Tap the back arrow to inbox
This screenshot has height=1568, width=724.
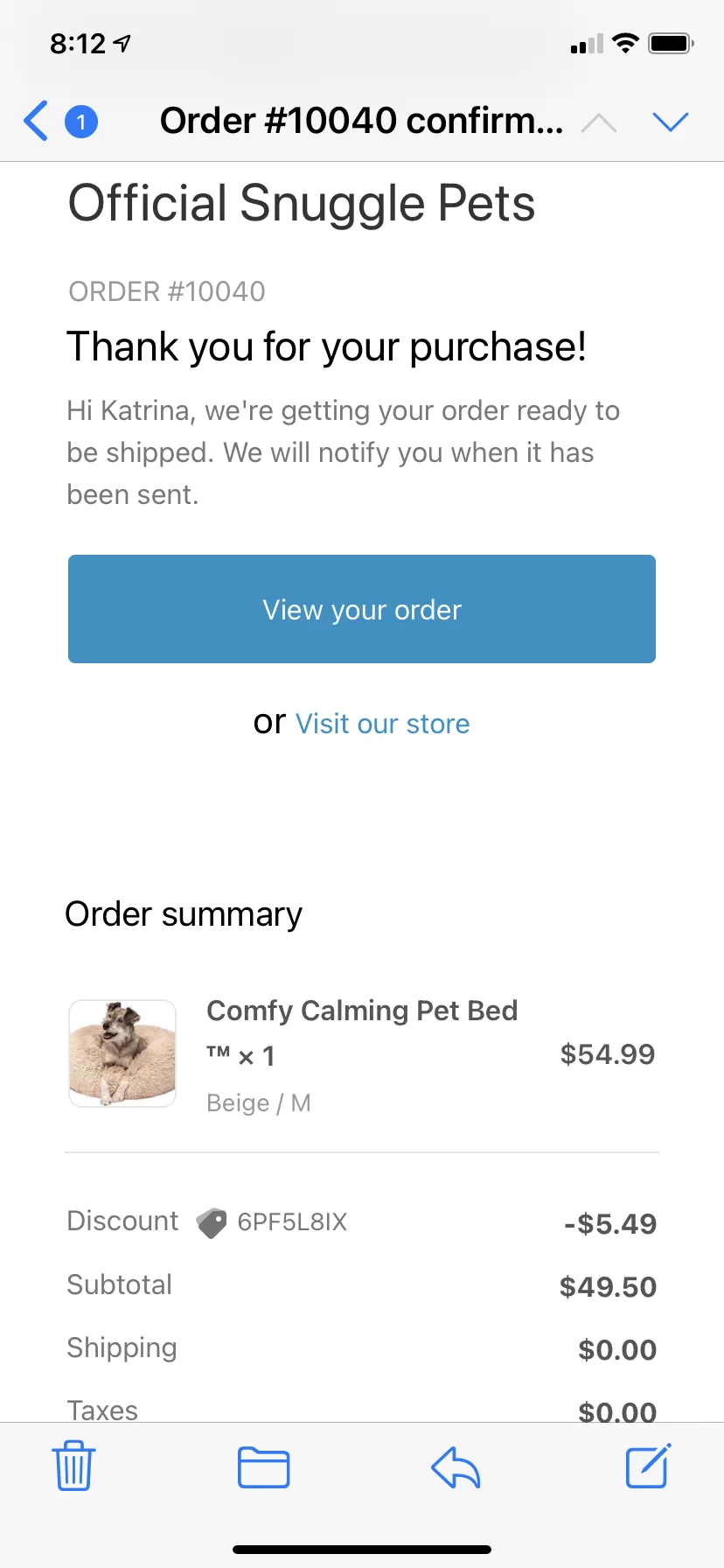point(36,121)
